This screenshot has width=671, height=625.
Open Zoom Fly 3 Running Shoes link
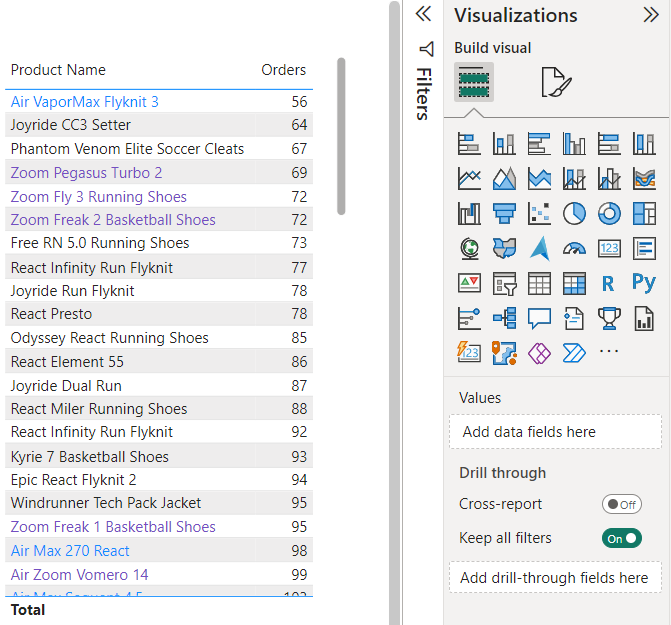tap(99, 197)
